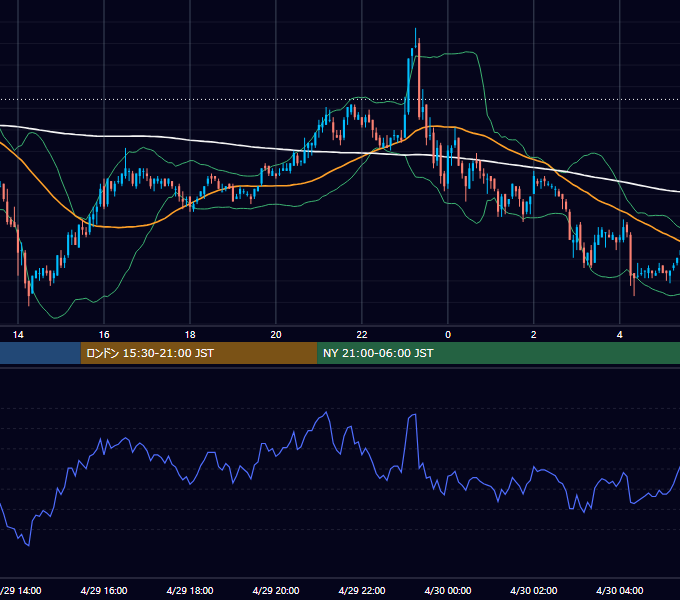Click the 4/30 02:00 time label
This screenshot has width=680, height=600.
[534, 590]
